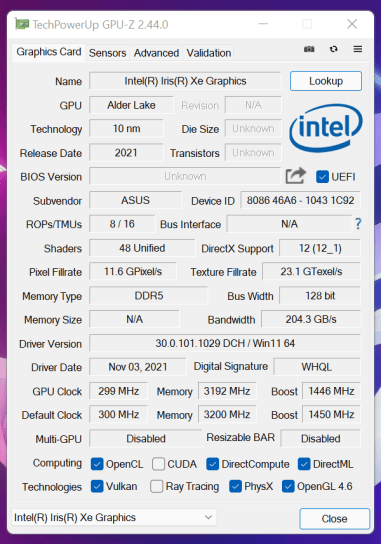The width and height of the screenshot is (381, 544).
Task: Toggle the CUDA checkbox
Action: (158, 464)
